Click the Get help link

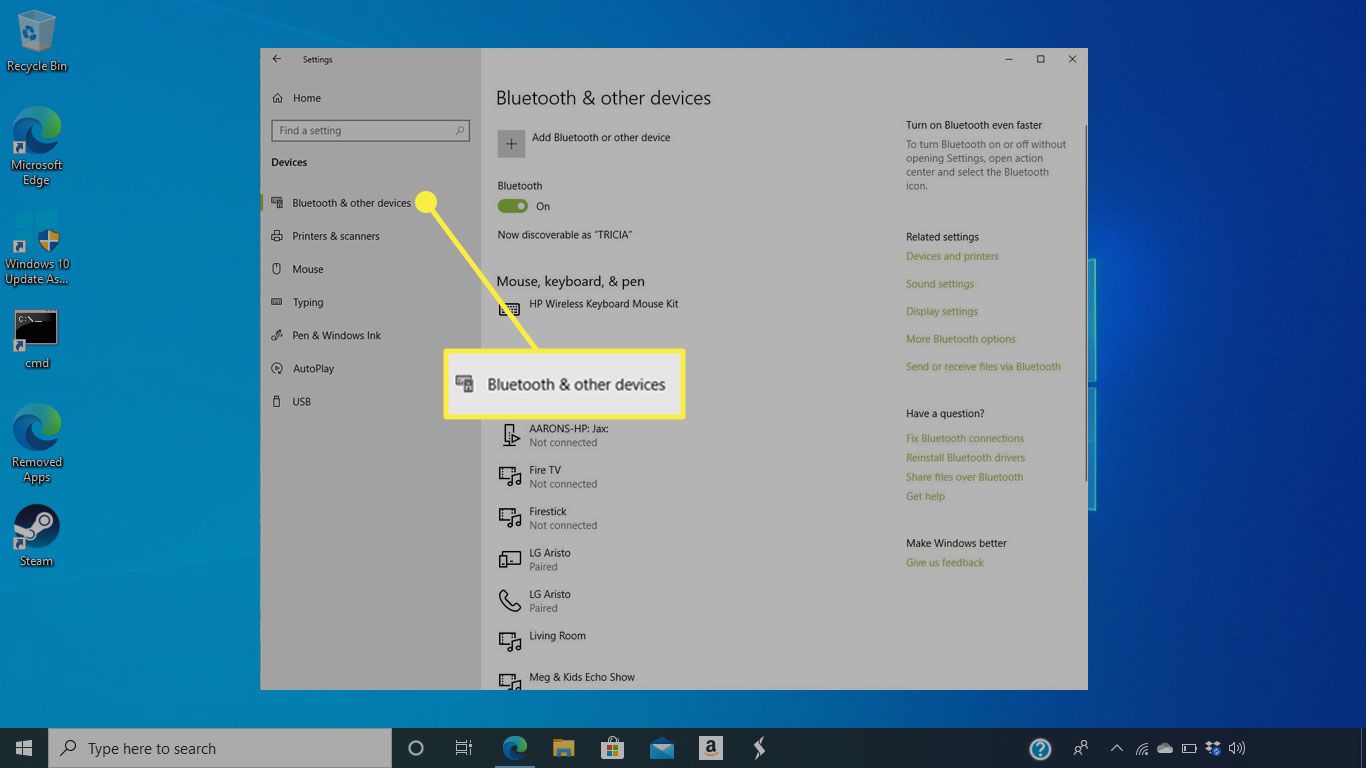point(925,496)
